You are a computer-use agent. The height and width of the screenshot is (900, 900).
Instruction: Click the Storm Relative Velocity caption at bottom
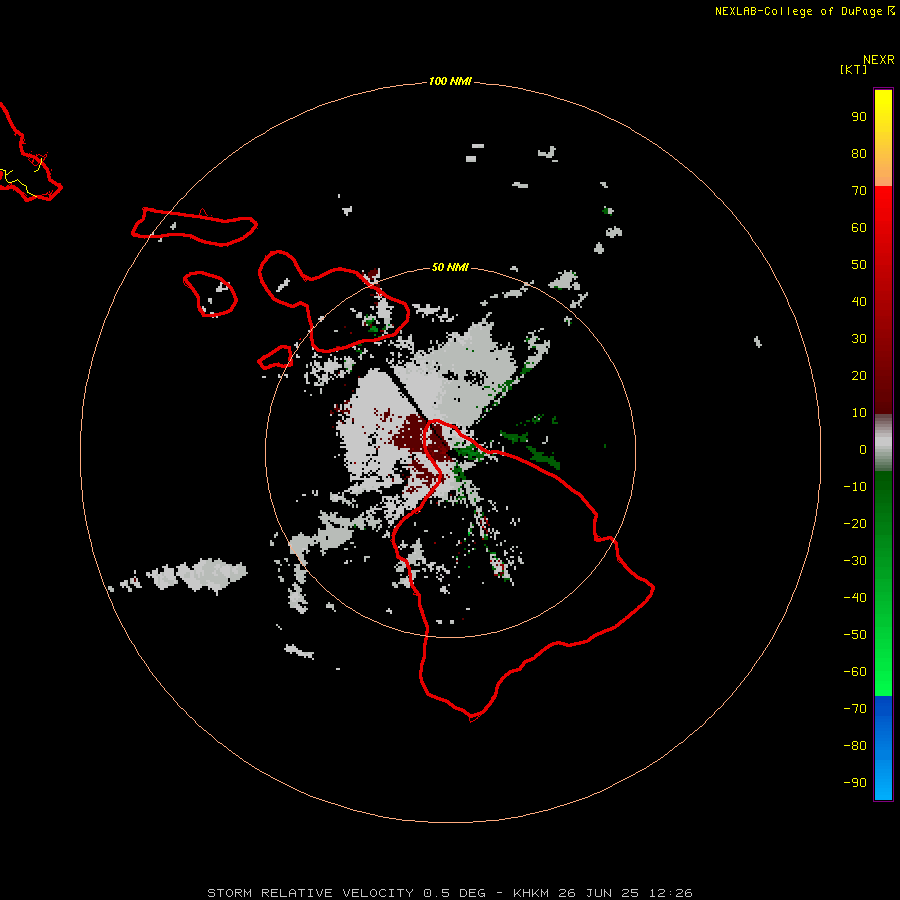click(449, 893)
